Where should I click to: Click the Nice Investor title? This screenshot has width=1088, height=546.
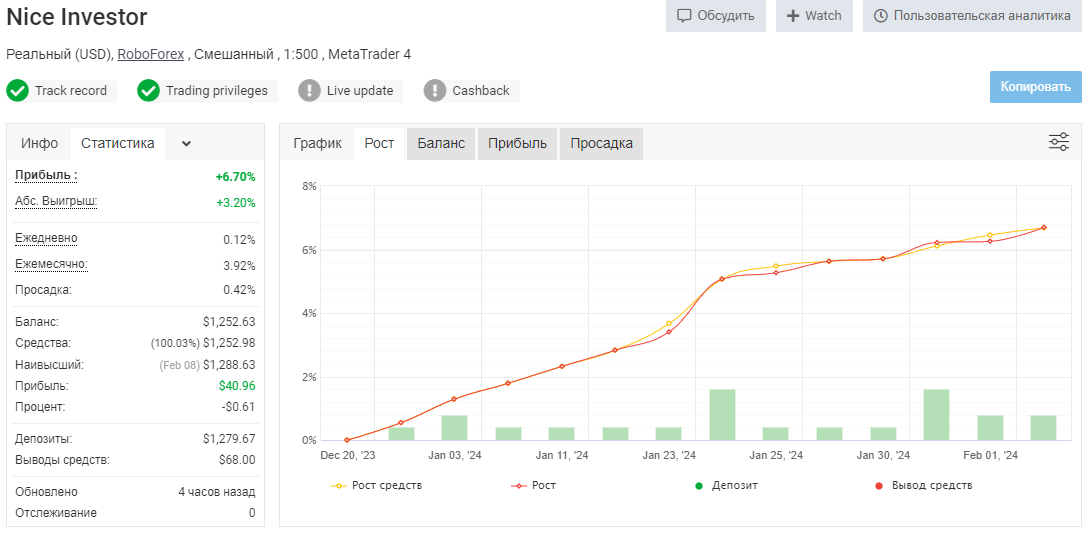click(77, 17)
